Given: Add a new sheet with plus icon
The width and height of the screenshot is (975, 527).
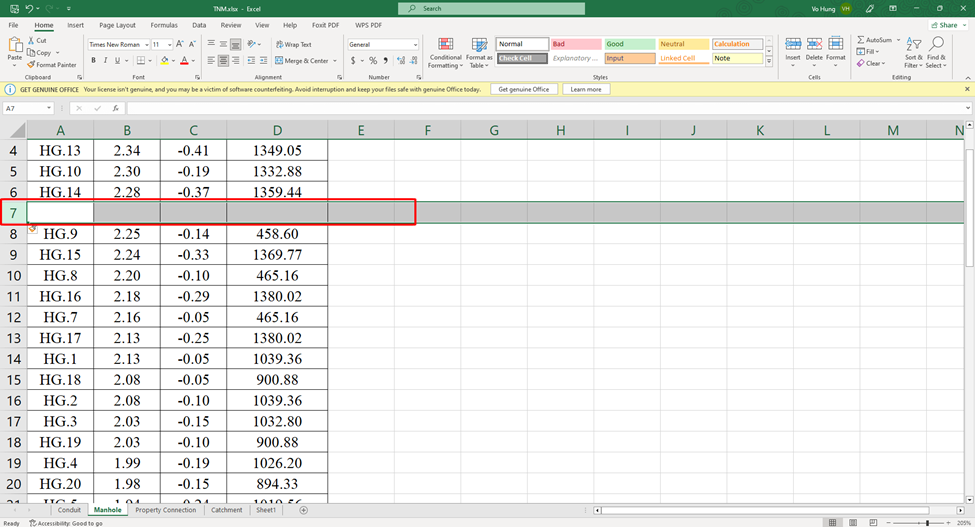Looking at the screenshot, I should pyautogui.click(x=304, y=510).
